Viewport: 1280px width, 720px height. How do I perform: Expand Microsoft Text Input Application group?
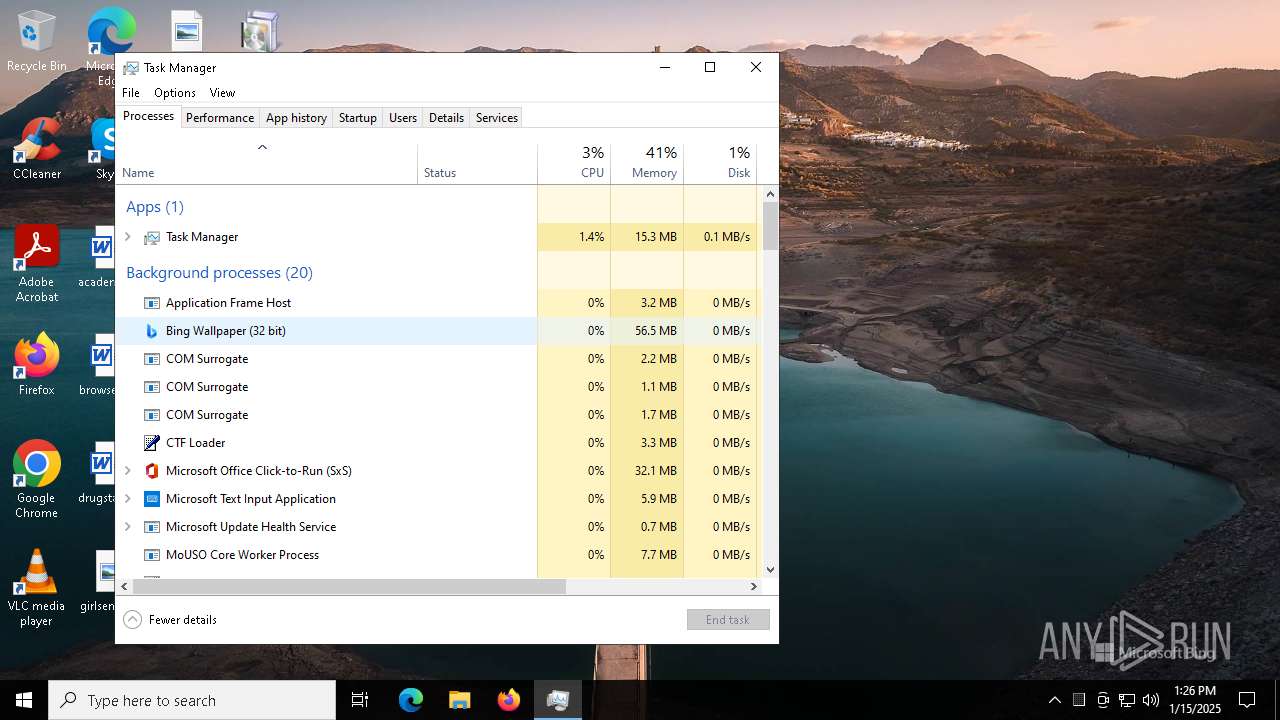tap(127, 499)
